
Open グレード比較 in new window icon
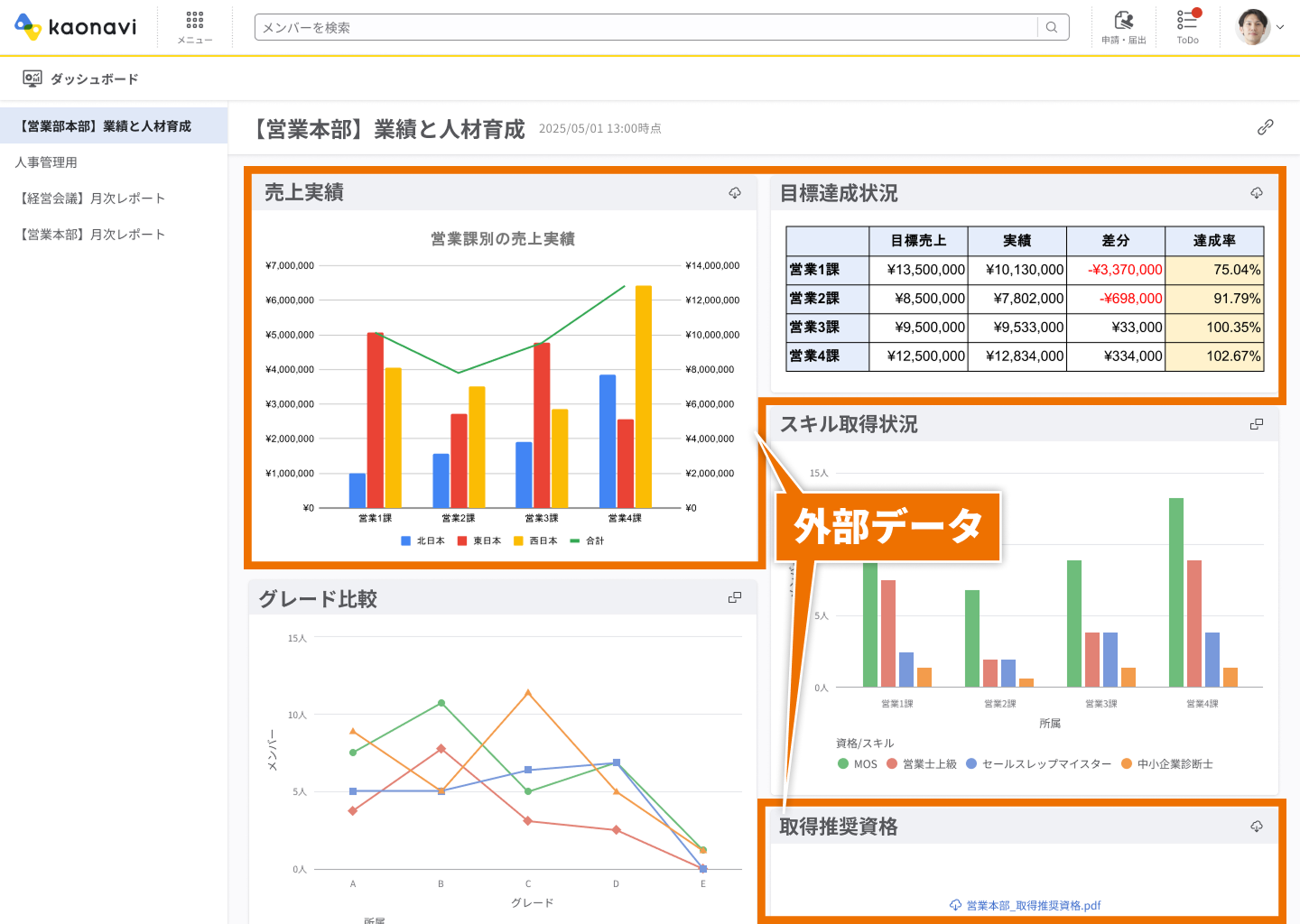coord(735,597)
